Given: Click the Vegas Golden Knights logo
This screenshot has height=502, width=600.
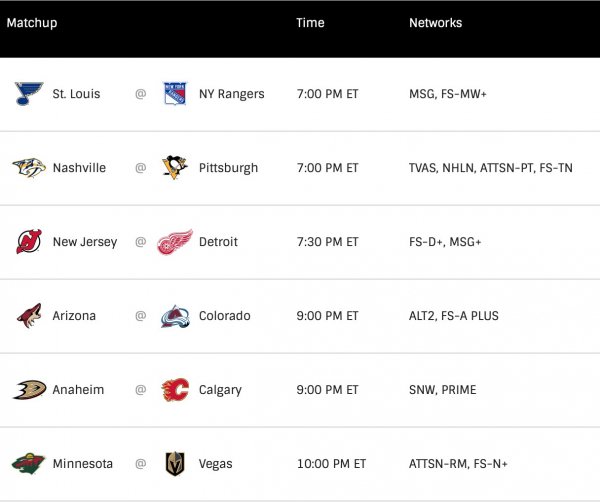Looking at the screenshot, I should click(x=175, y=464).
